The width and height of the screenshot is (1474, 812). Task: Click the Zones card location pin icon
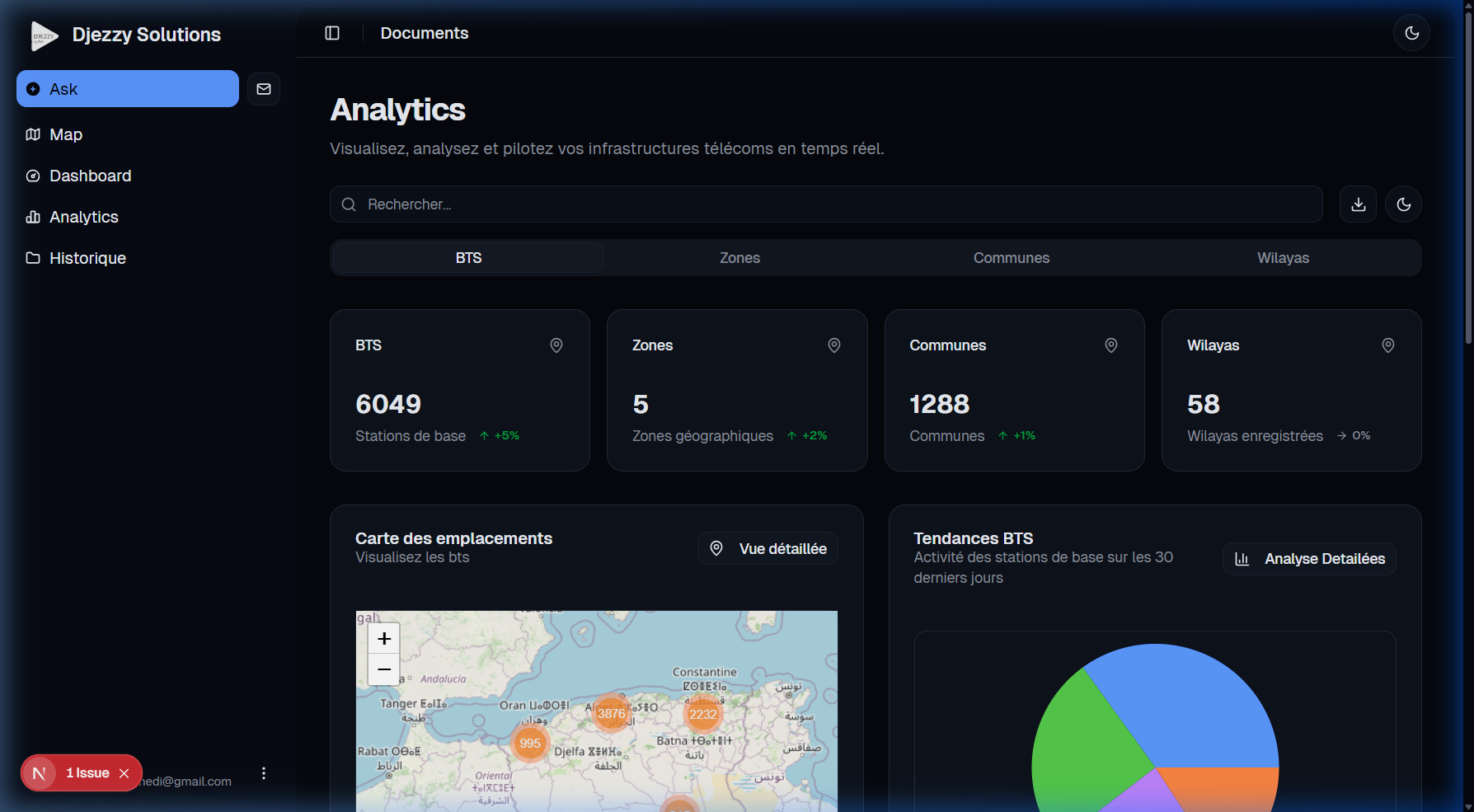point(834,345)
